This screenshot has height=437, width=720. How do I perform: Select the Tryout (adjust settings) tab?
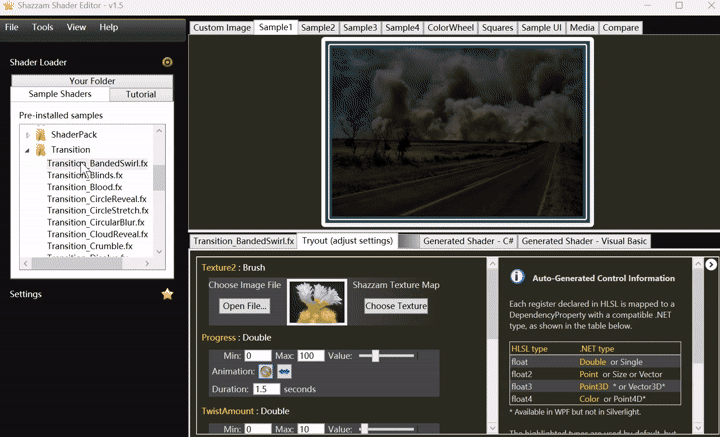(x=347, y=241)
